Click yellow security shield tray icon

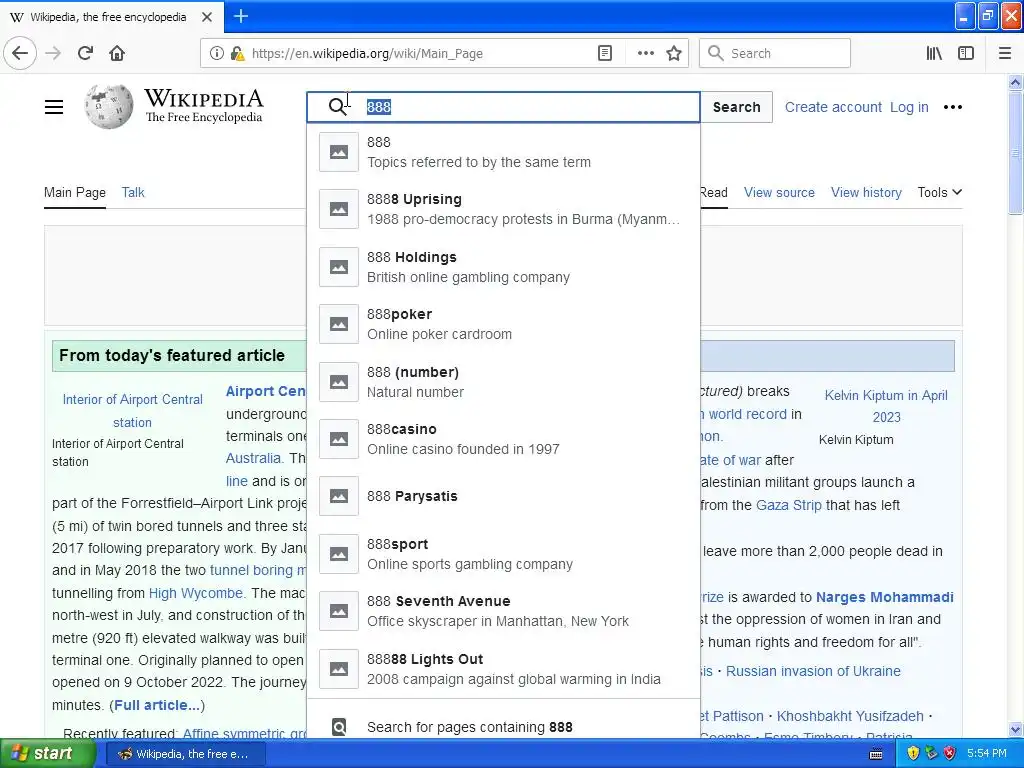913,754
